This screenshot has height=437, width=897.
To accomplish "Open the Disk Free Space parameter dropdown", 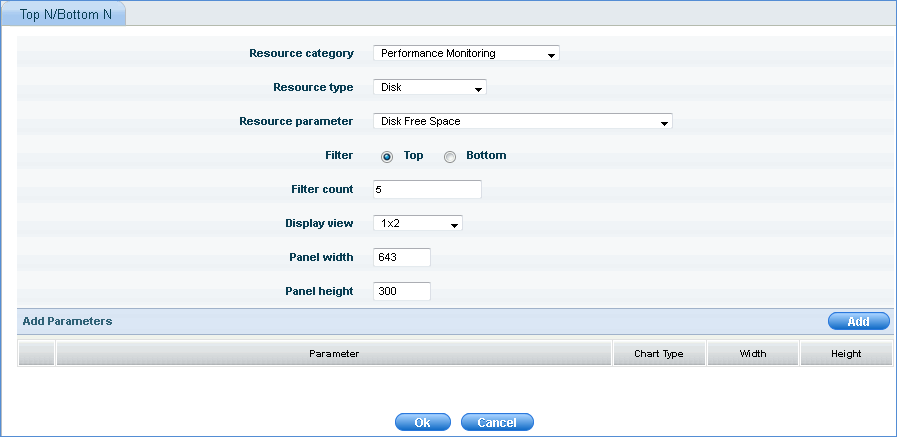I will tap(521, 122).
